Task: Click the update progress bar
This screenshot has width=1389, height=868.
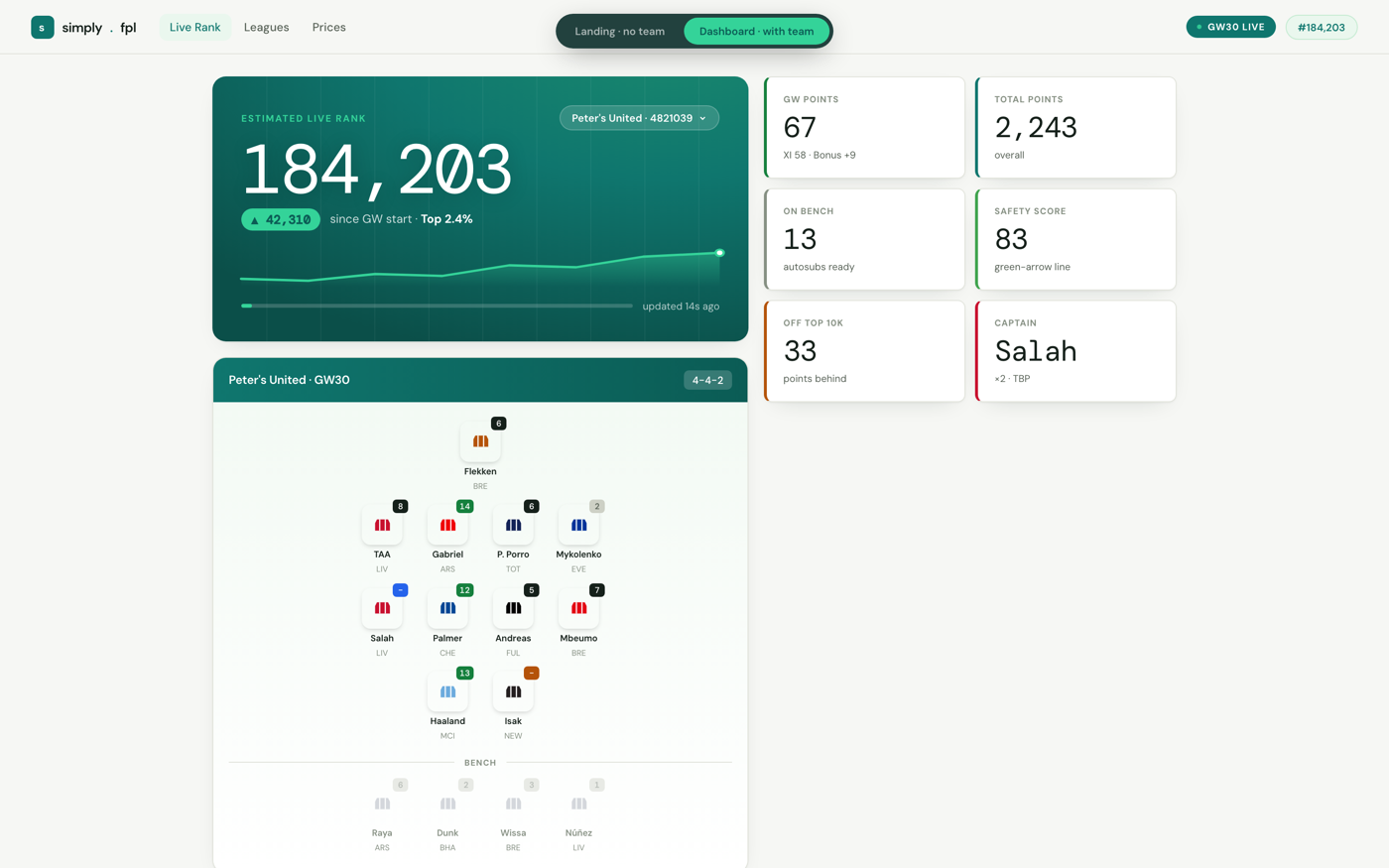Action: (437, 306)
